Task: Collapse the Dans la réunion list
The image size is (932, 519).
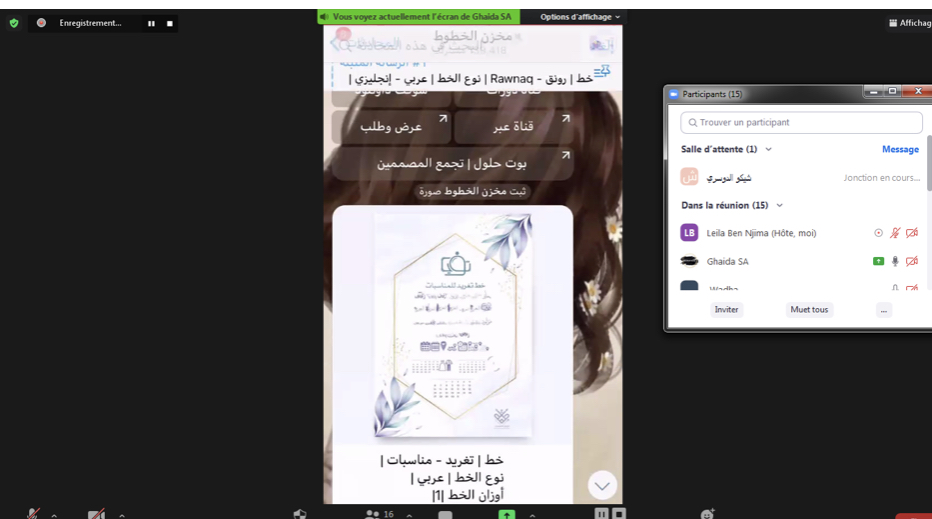Action: [x=780, y=205]
